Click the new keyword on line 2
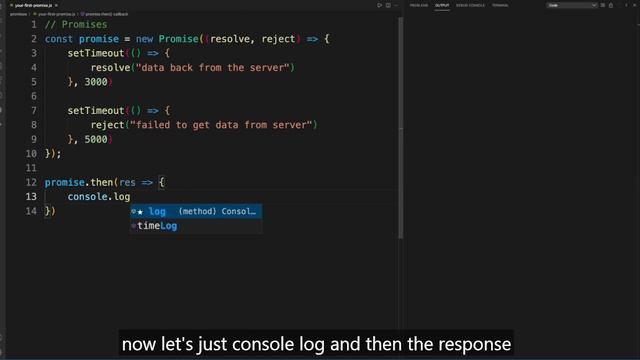640x360 pixels. [x=144, y=39]
